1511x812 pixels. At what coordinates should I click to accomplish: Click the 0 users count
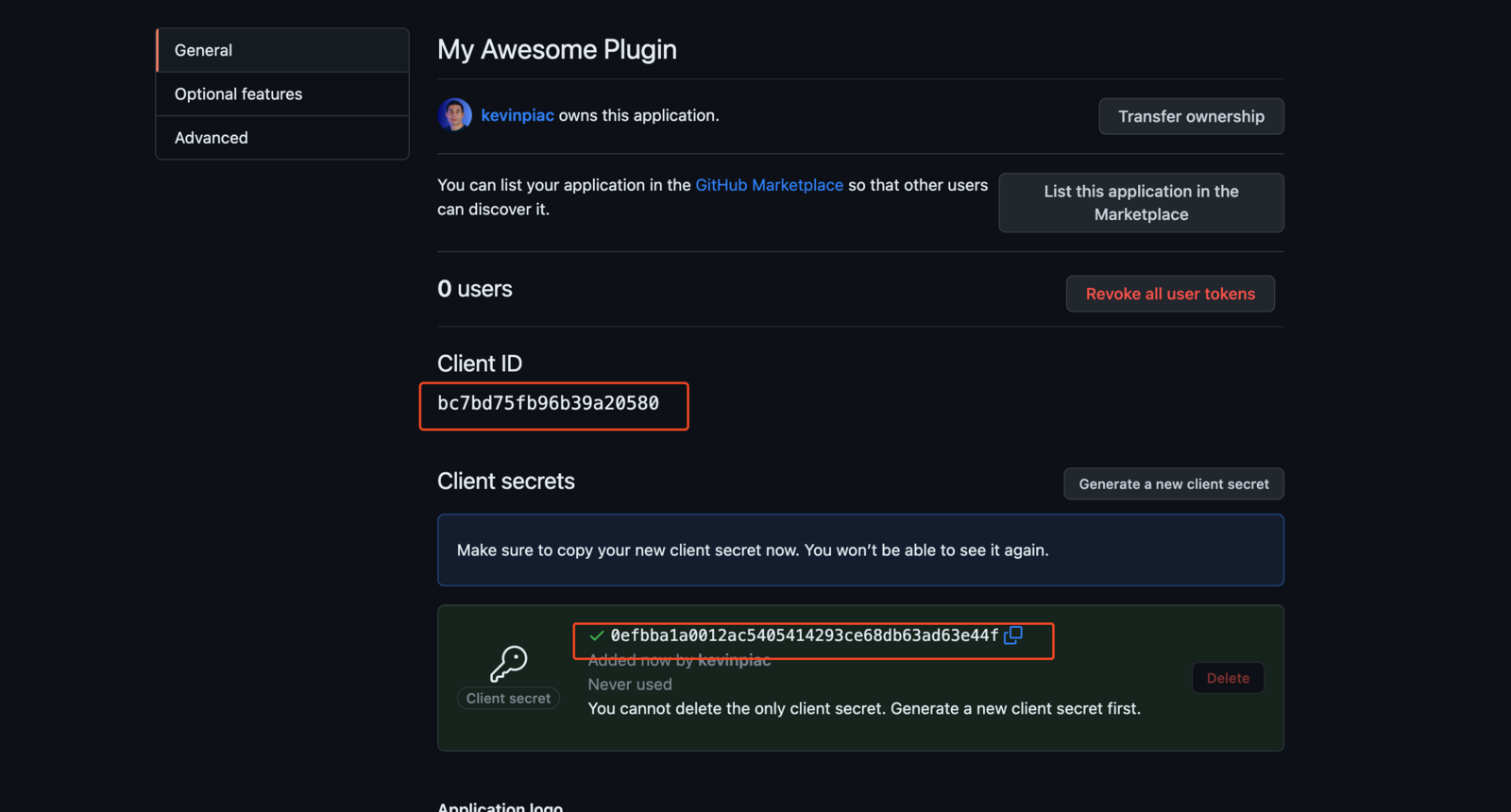pyautogui.click(x=474, y=289)
